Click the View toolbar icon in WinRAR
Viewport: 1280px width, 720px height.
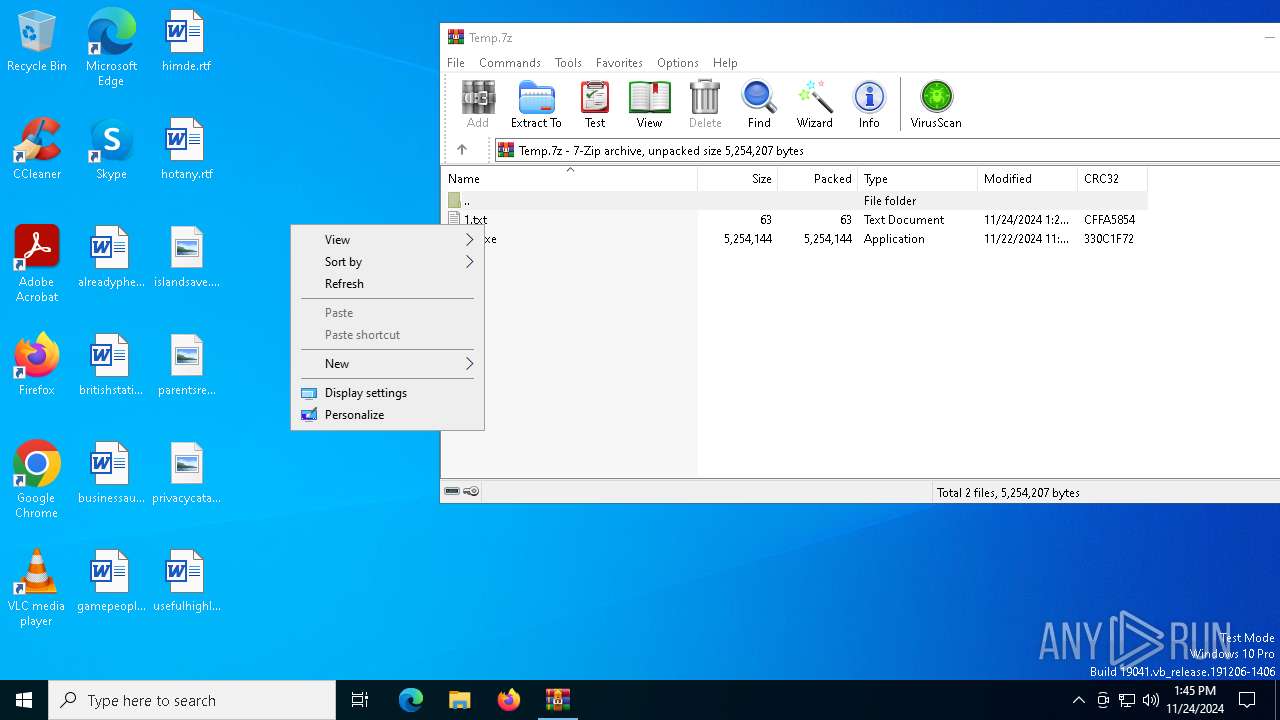click(649, 105)
